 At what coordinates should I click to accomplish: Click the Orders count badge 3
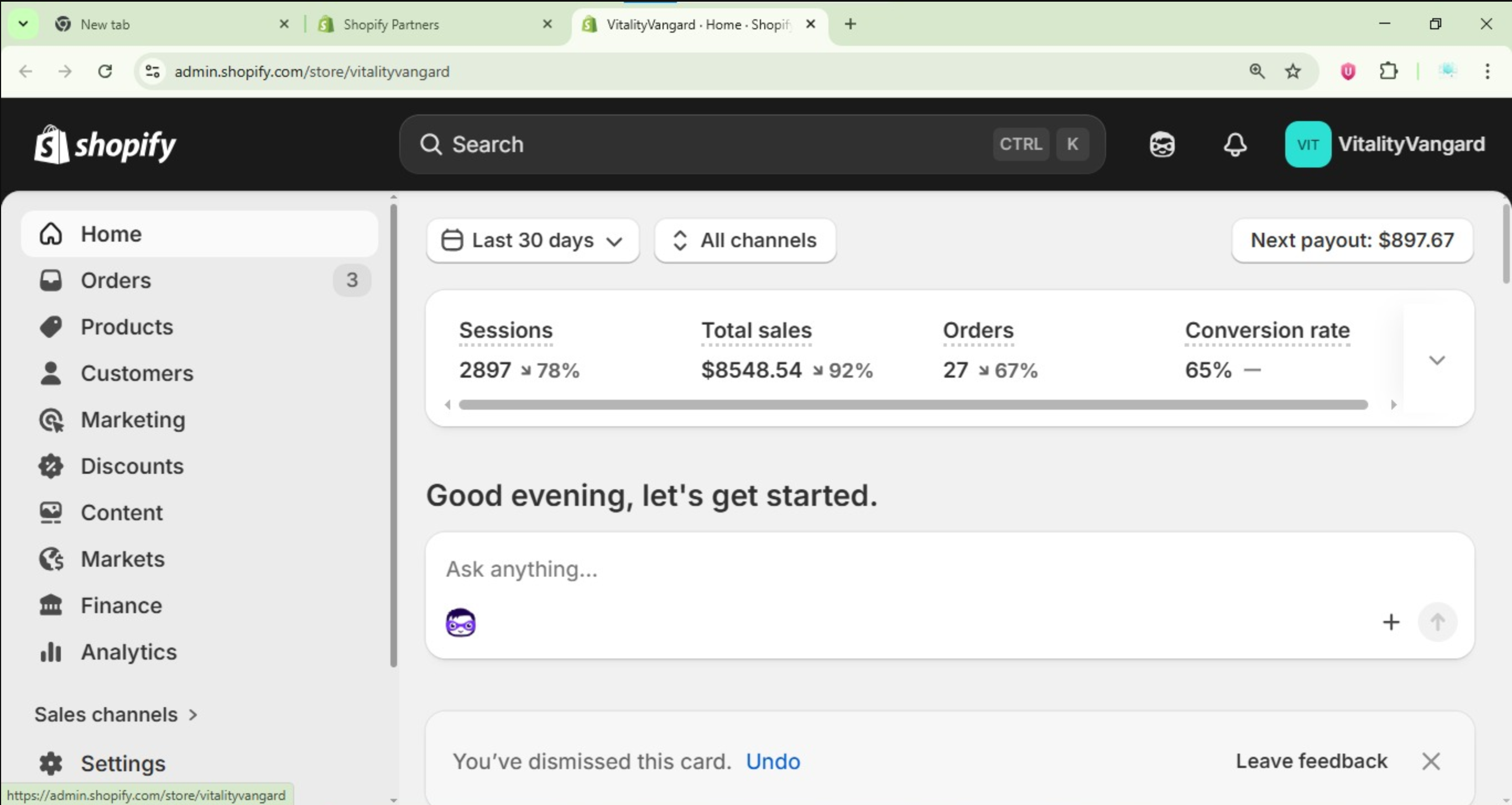[352, 280]
